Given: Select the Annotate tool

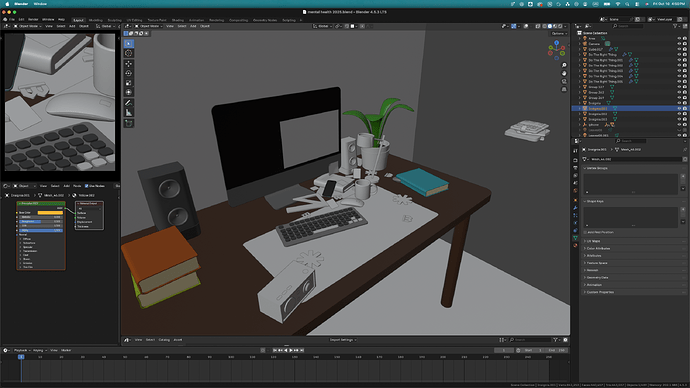Looking at the screenshot, I should (x=128, y=102).
